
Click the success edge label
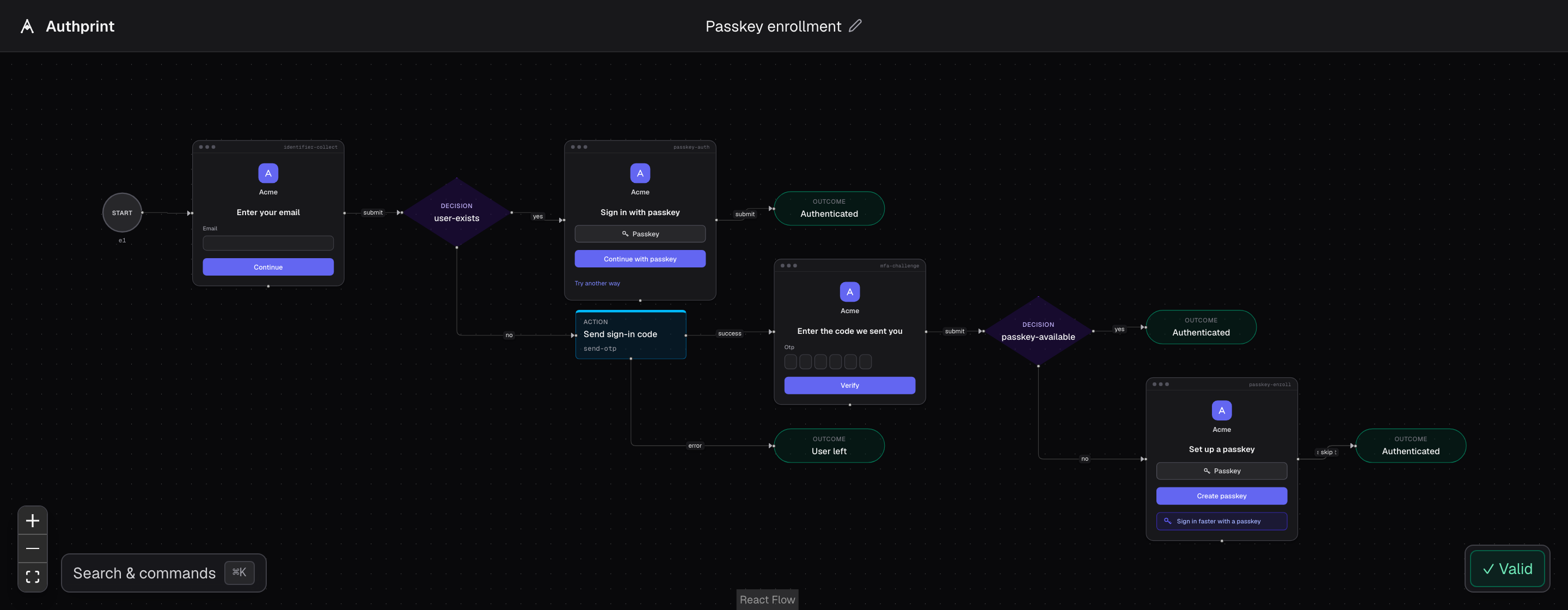[729, 334]
